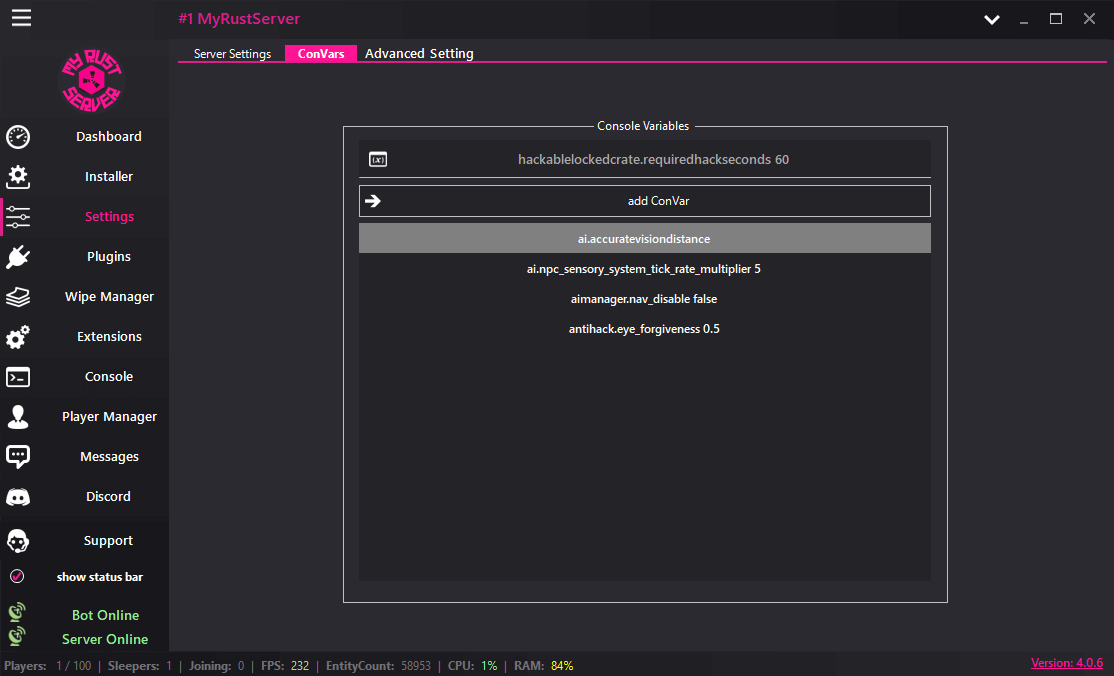Click the Support headset icon

pos(18,541)
